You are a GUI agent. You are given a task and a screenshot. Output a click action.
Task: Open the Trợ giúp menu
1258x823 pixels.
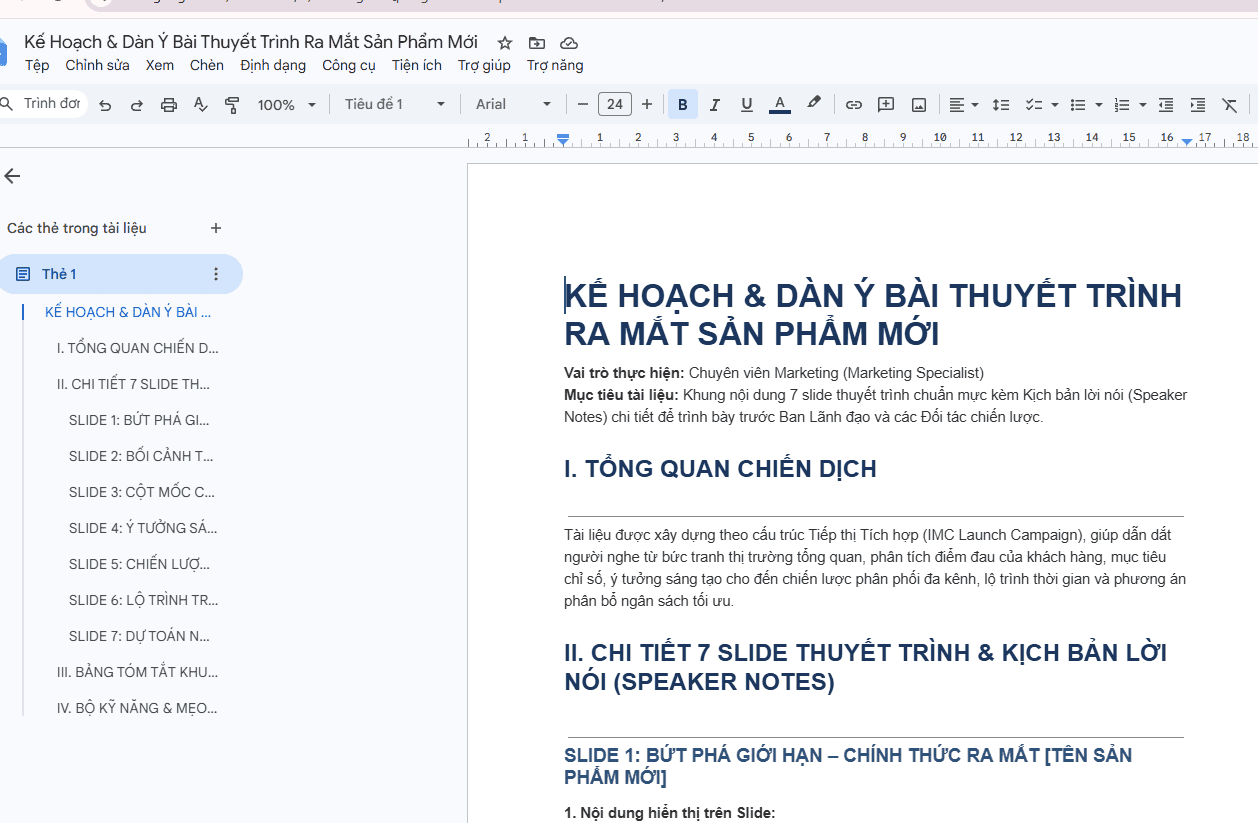pyautogui.click(x=485, y=66)
